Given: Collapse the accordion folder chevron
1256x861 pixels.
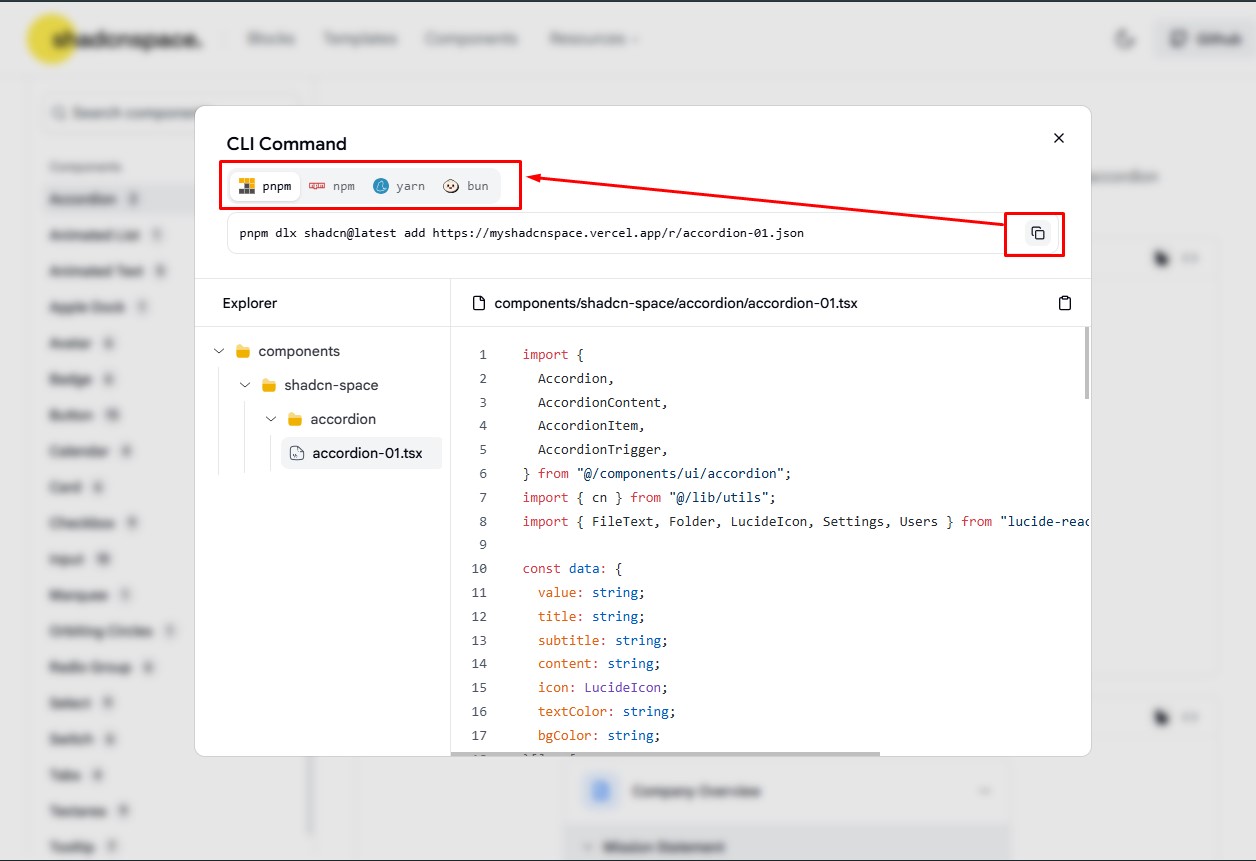Looking at the screenshot, I should (x=271, y=419).
